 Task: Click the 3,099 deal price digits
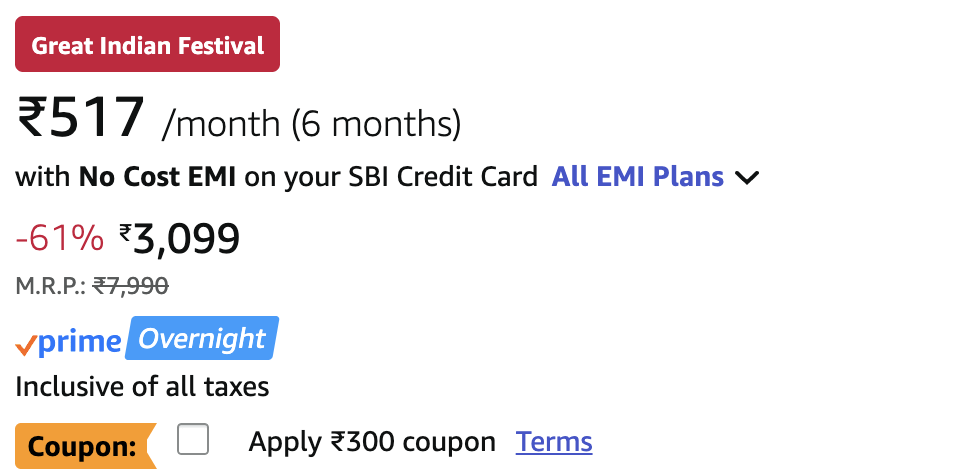[187, 238]
